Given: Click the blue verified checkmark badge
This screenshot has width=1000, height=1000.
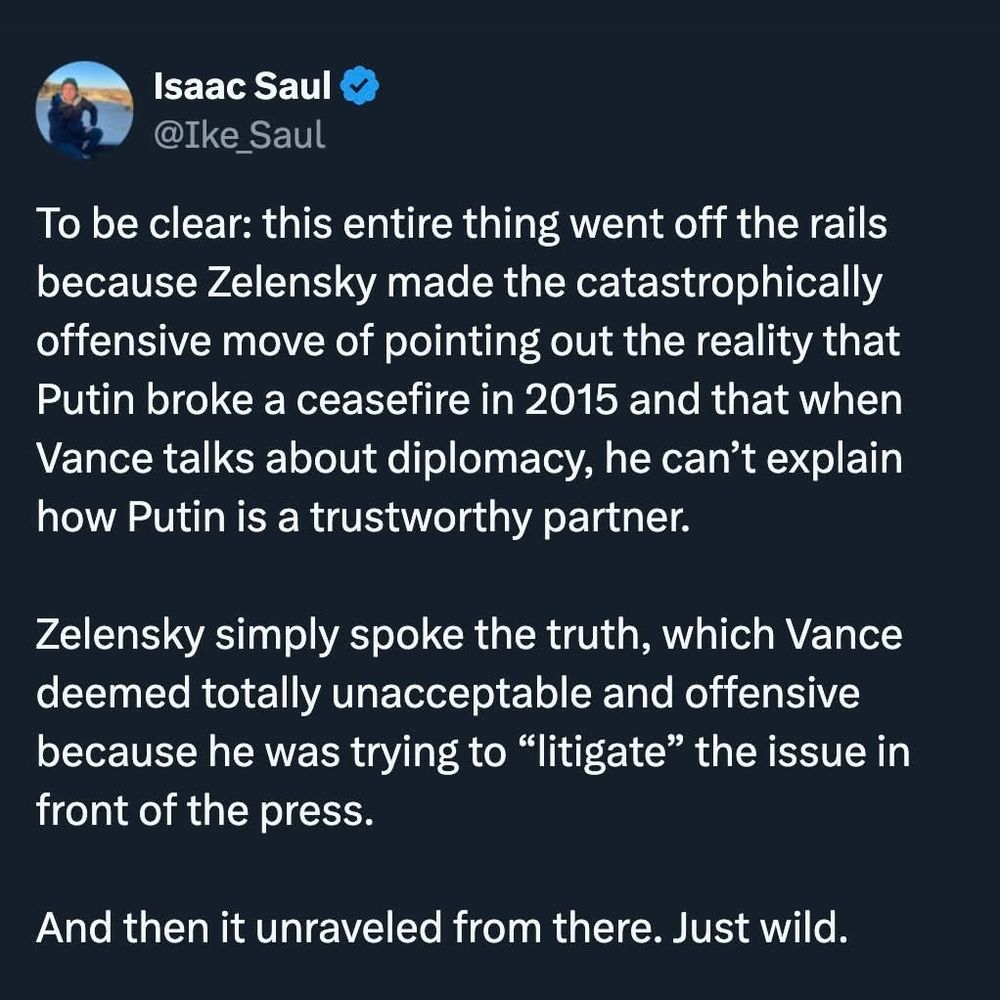Looking at the screenshot, I should [x=359, y=88].
